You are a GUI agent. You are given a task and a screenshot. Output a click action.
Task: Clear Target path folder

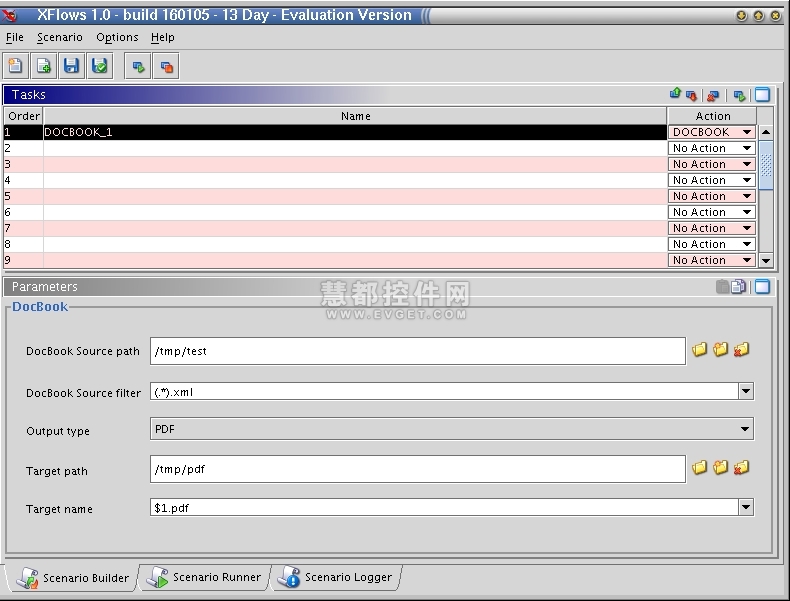[741, 468]
